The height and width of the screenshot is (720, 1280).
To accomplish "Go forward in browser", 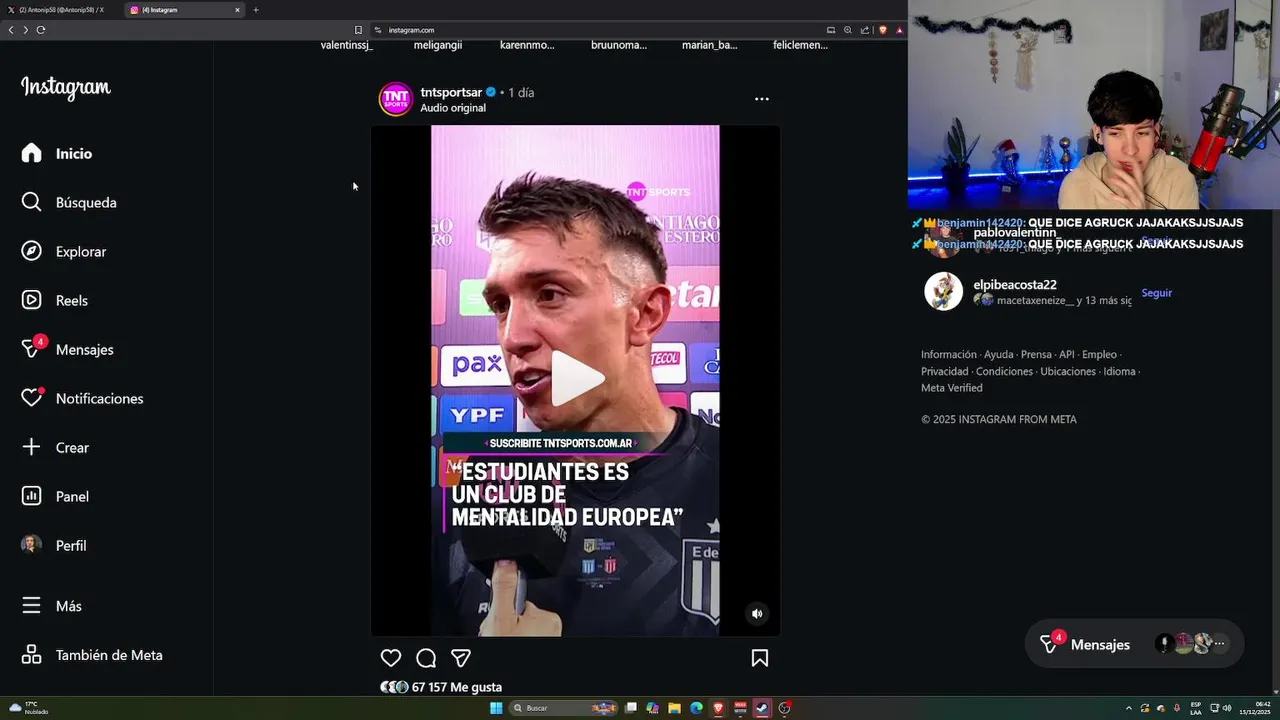I will pos(26,30).
